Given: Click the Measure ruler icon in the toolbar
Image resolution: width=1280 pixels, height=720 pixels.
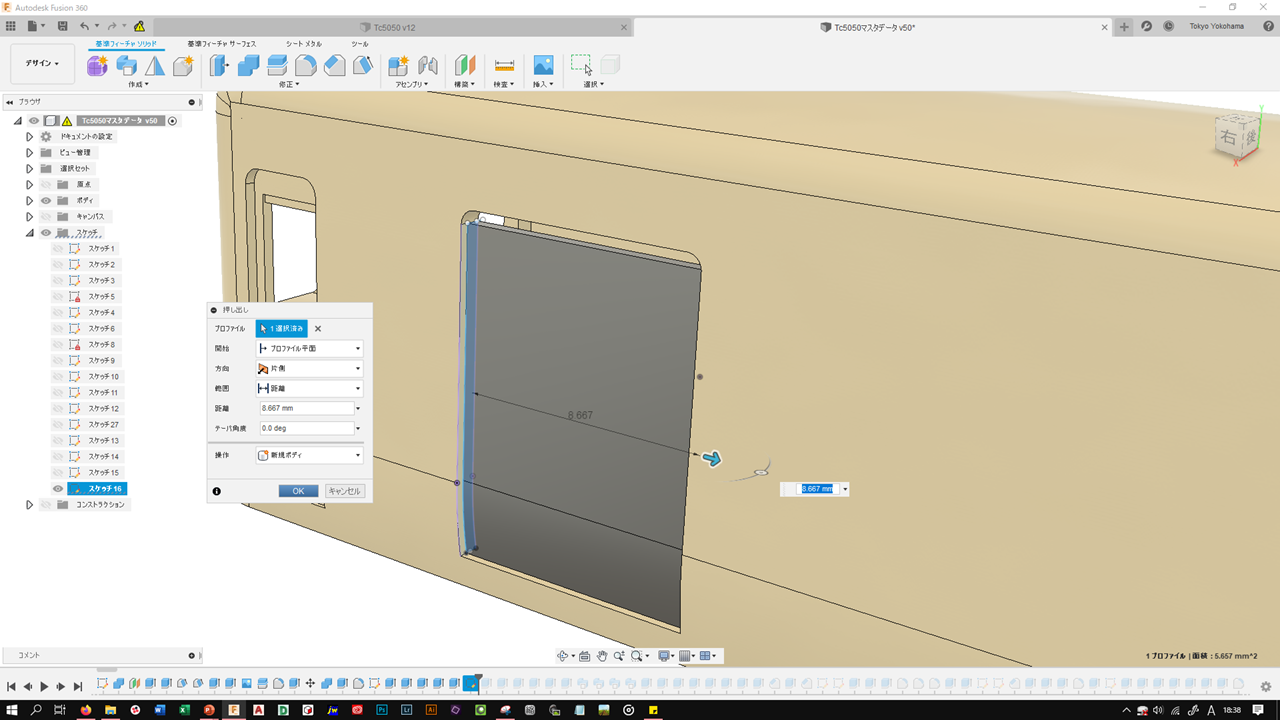Looking at the screenshot, I should (x=504, y=66).
